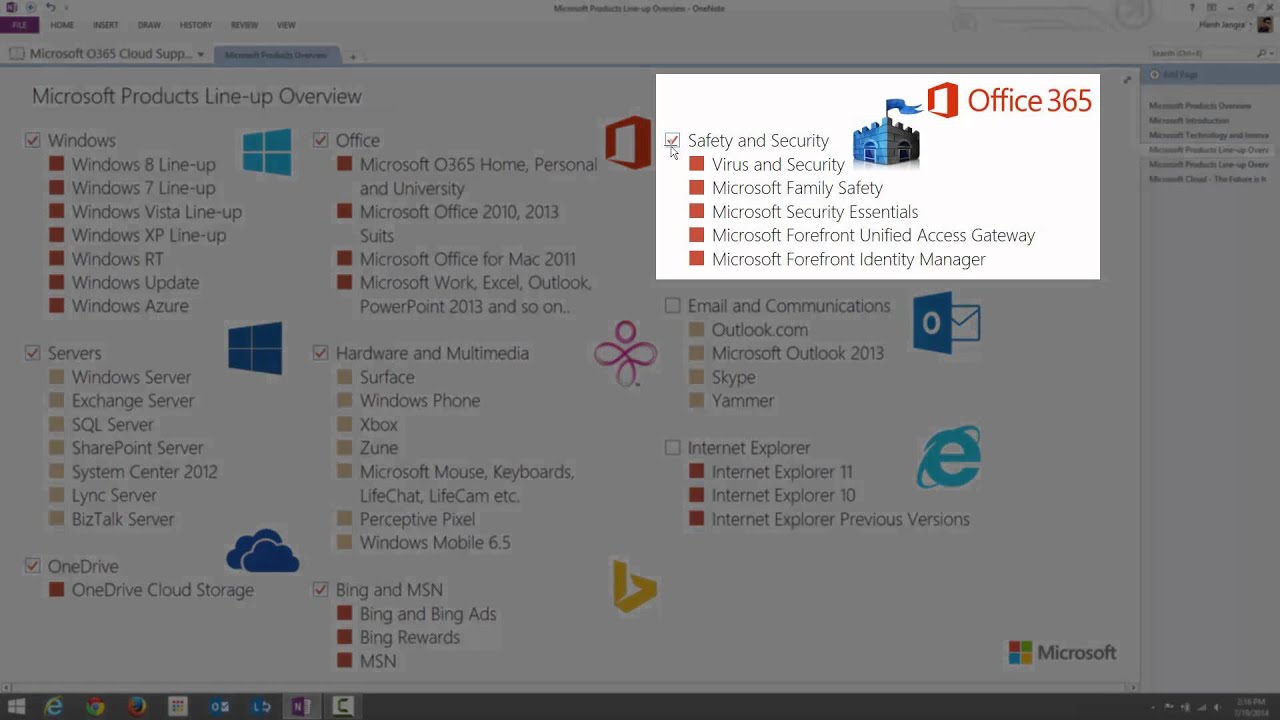This screenshot has width=1280, height=720.
Task: Check the Email and Communications checkbox
Action: [x=672, y=306]
